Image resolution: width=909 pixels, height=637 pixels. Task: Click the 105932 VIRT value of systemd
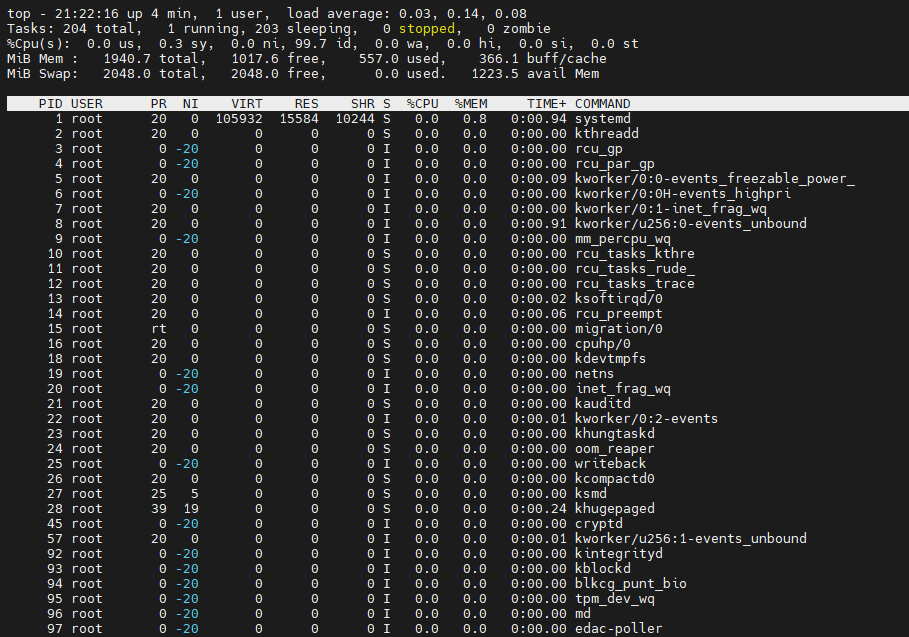(x=239, y=119)
